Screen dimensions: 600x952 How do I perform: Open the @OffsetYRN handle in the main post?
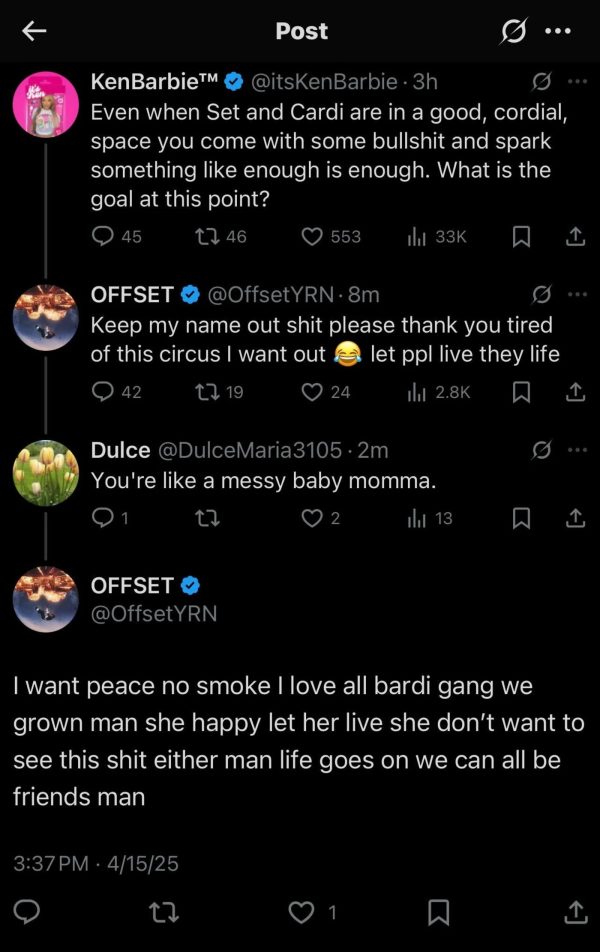(x=153, y=613)
